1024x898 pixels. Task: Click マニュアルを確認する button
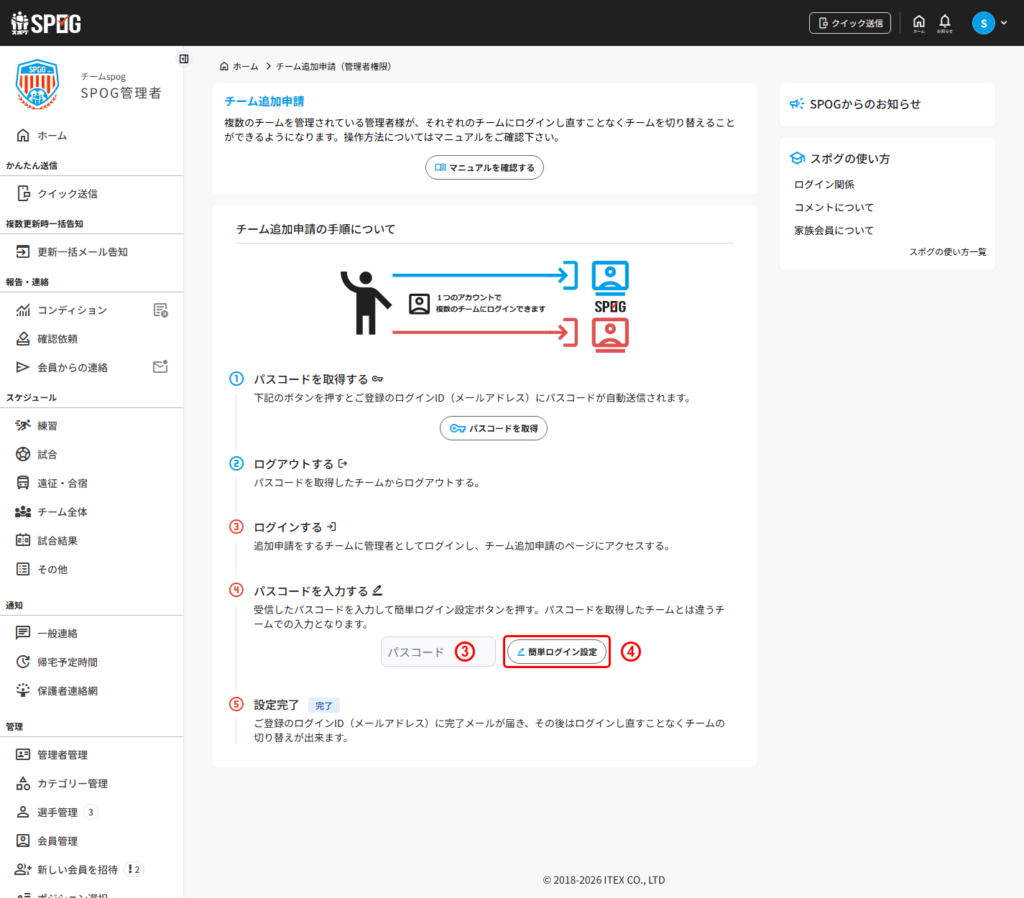(x=484, y=167)
